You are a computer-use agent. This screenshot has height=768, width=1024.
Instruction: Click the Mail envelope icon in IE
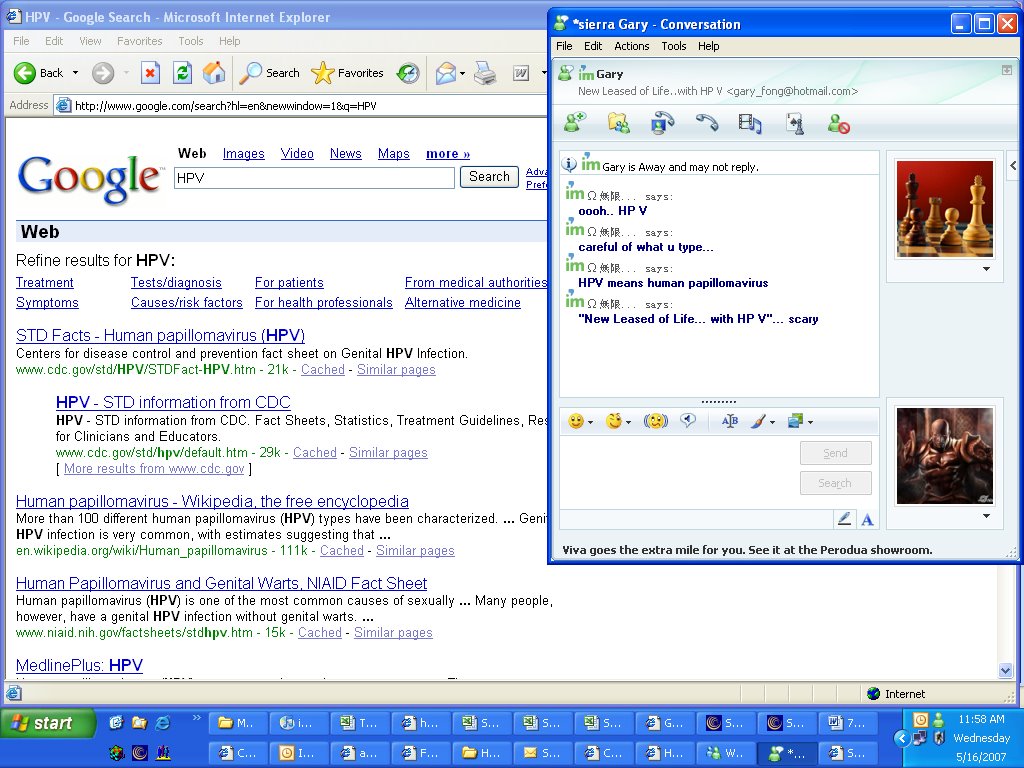click(x=445, y=73)
